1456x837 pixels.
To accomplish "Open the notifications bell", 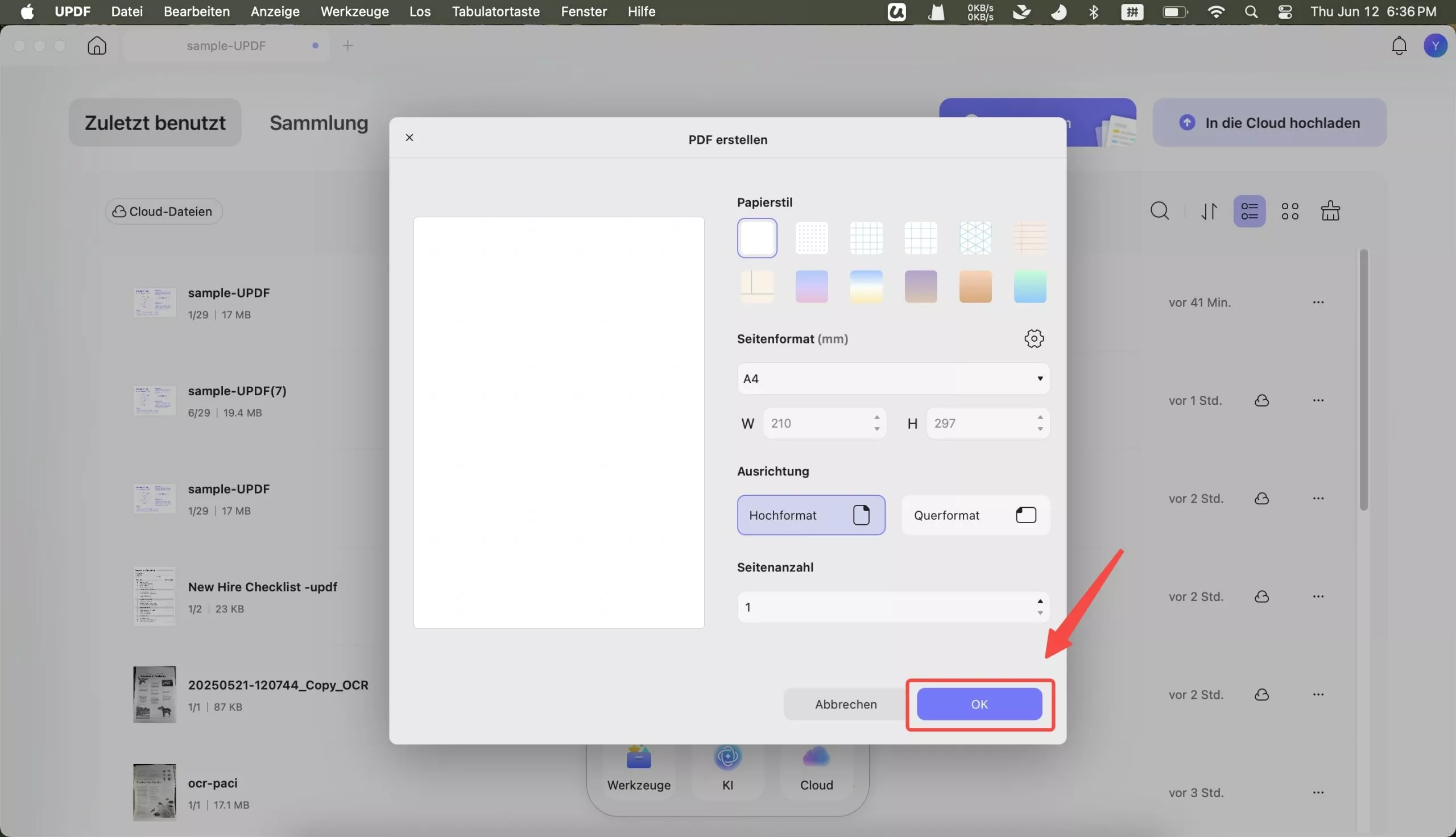I will (1399, 45).
